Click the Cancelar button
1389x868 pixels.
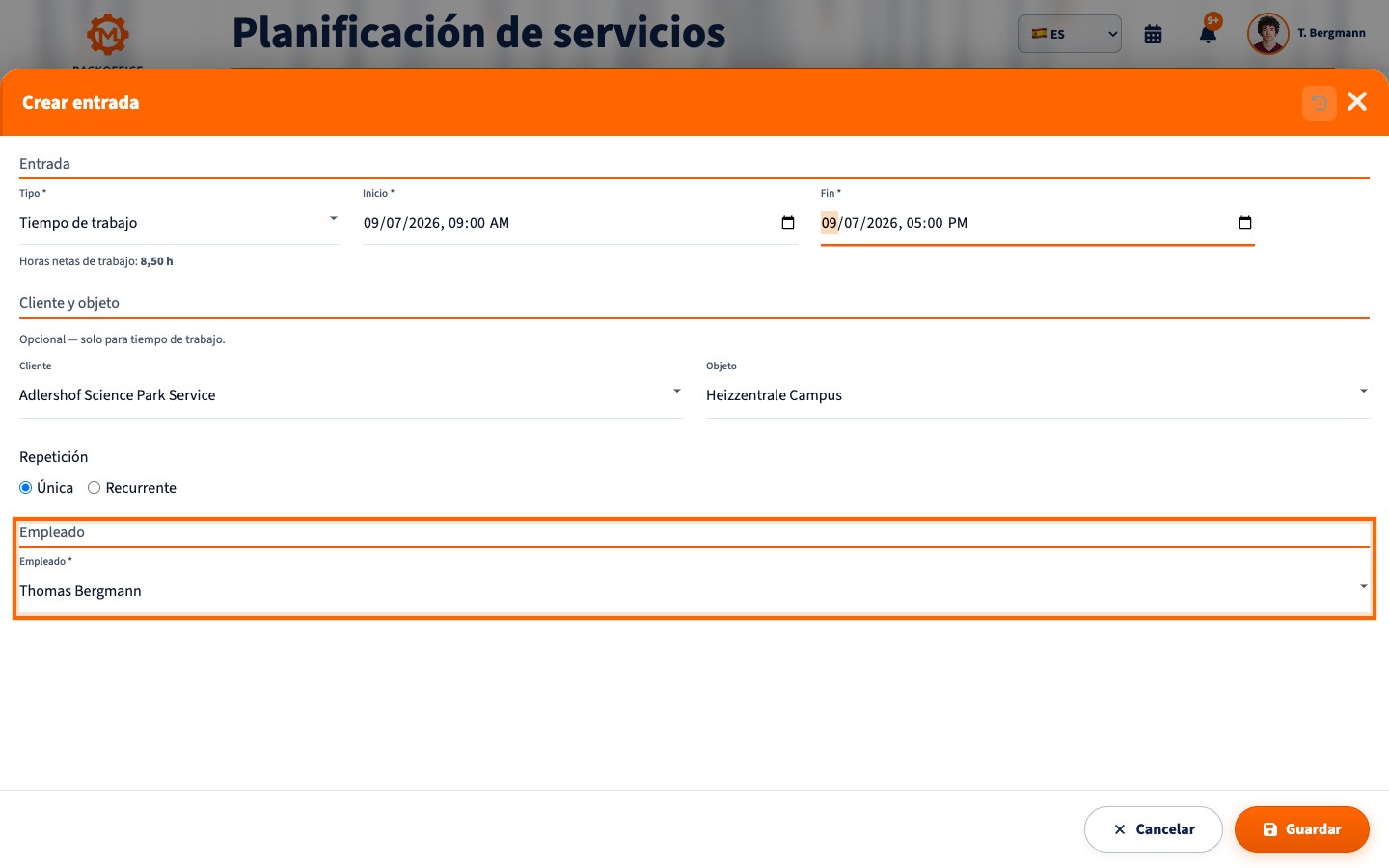[x=1154, y=829]
